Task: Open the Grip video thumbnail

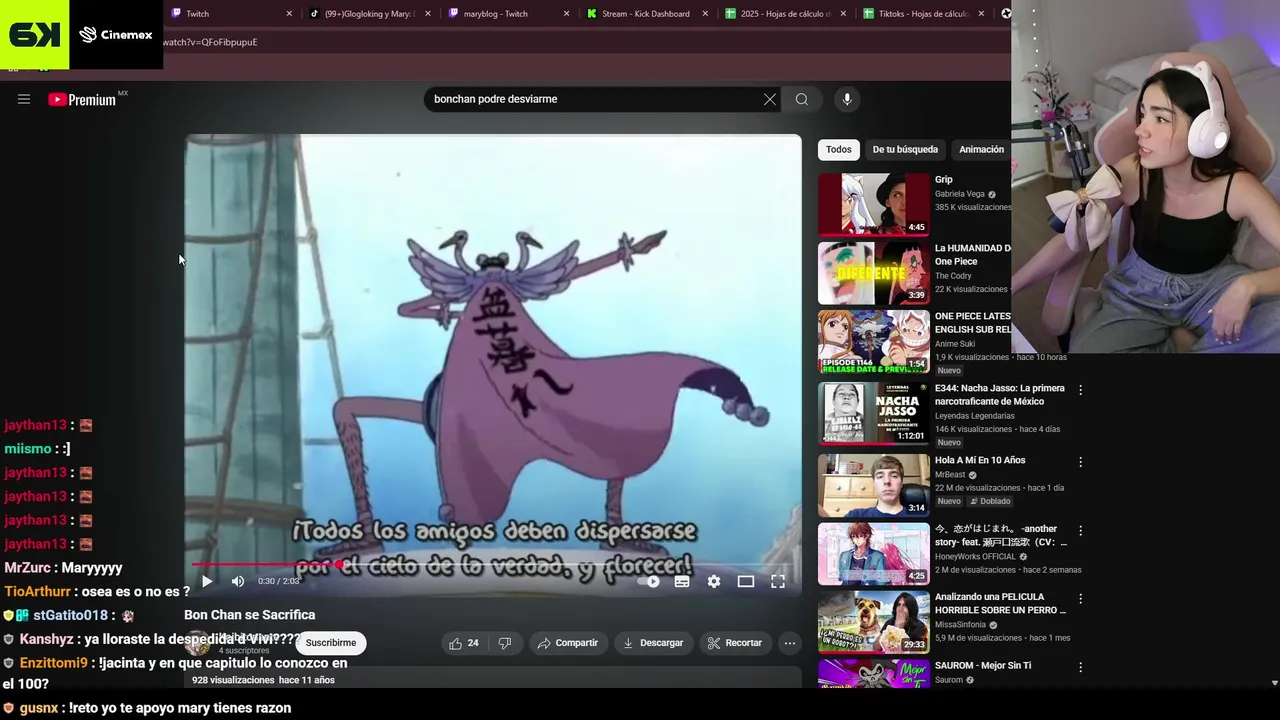Action: (x=874, y=204)
